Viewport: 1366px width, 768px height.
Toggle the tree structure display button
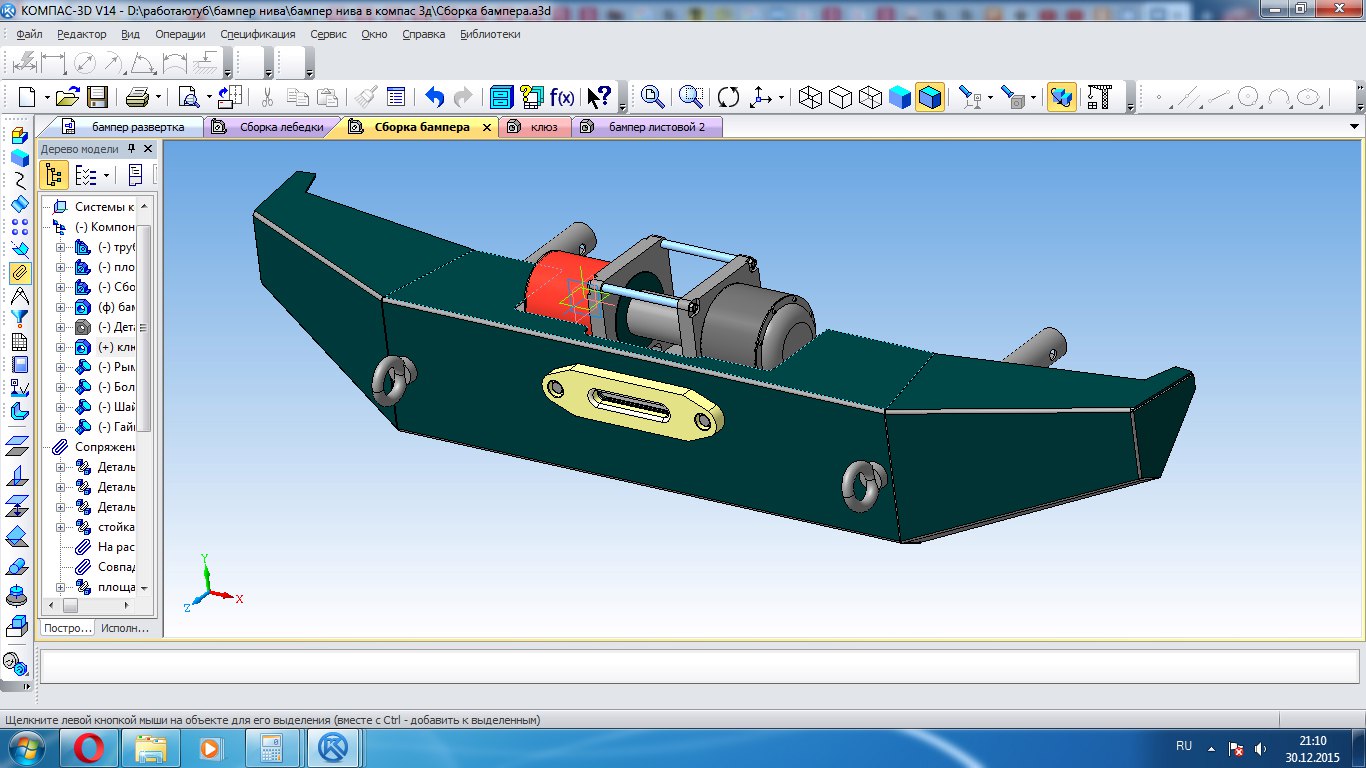[x=54, y=175]
